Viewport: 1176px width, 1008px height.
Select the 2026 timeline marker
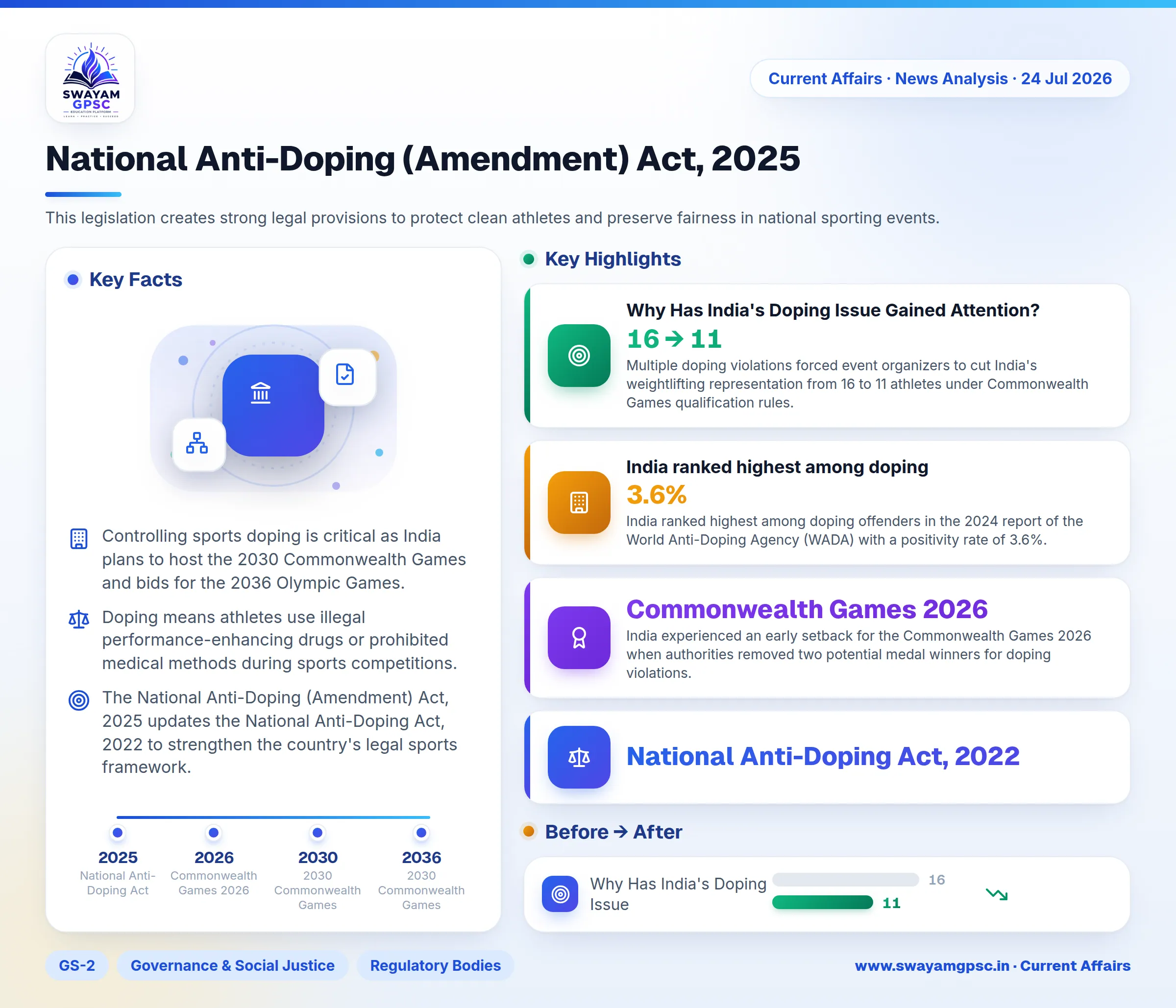pyautogui.click(x=214, y=833)
